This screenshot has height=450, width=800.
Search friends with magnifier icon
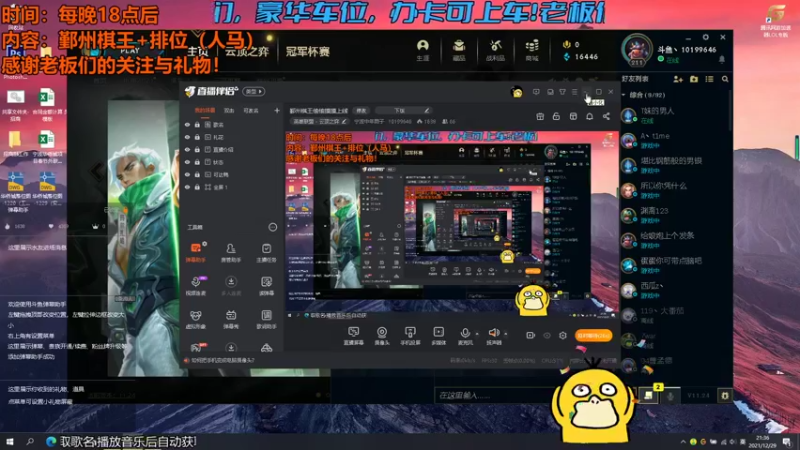click(x=725, y=79)
